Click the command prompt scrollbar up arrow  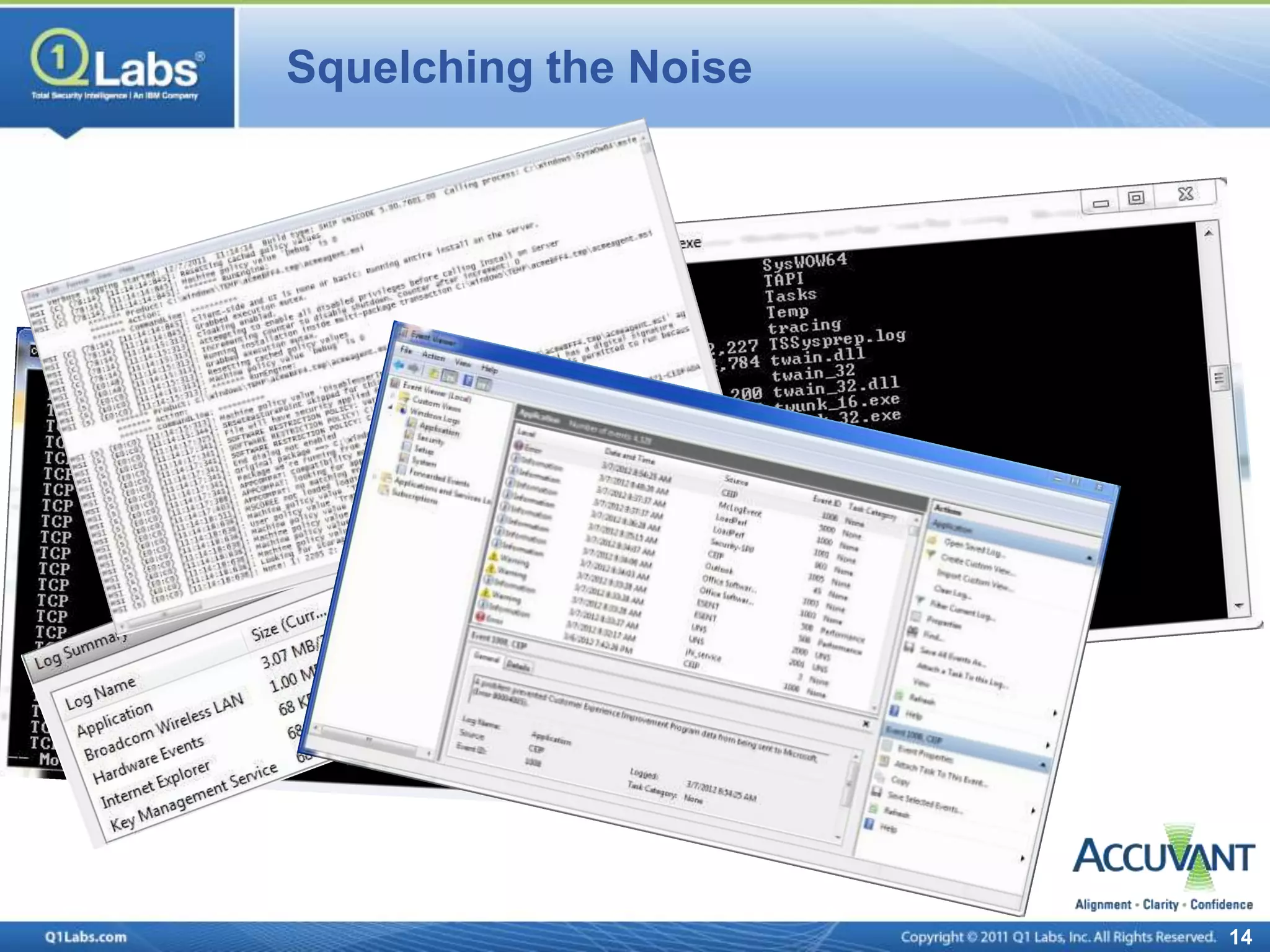pos(1208,233)
